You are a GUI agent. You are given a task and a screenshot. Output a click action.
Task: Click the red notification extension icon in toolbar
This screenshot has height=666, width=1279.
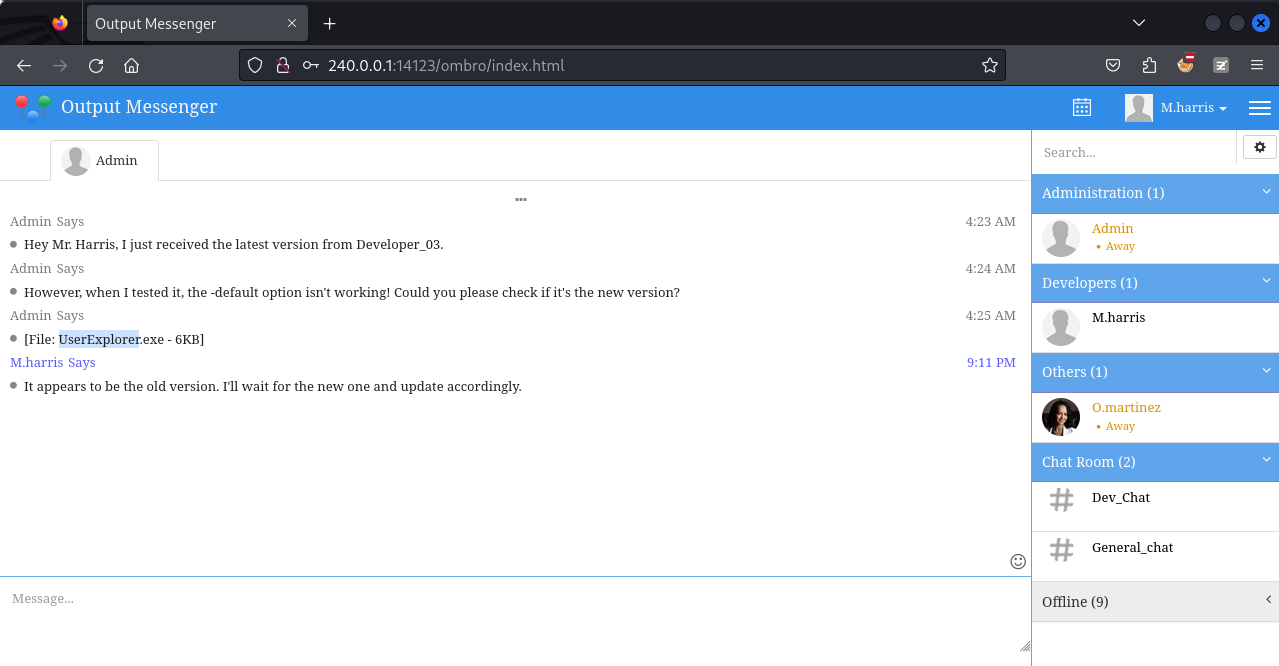[x=1186, y=64]
